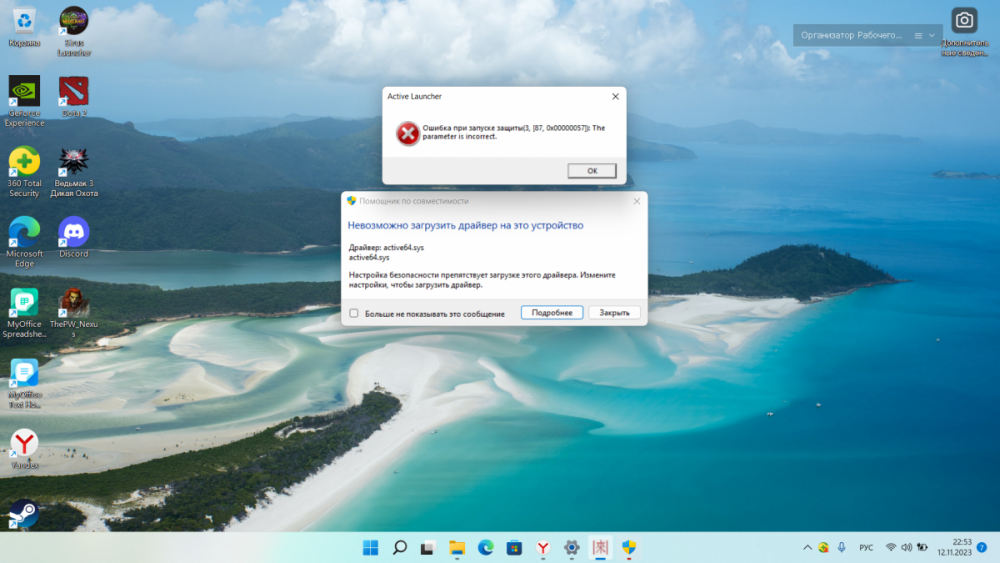
Task: Open the Discord desktop shortcut
Action: 74,233
